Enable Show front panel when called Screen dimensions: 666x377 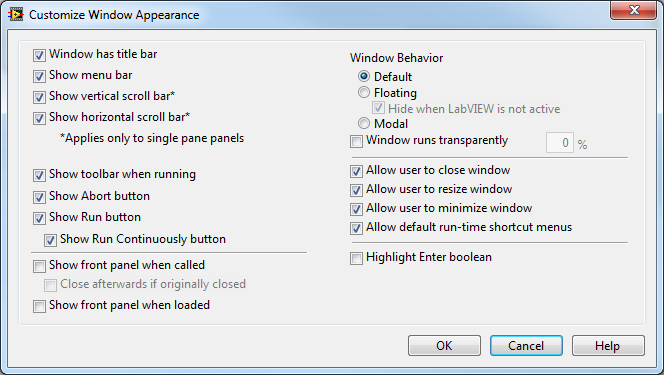40,266
